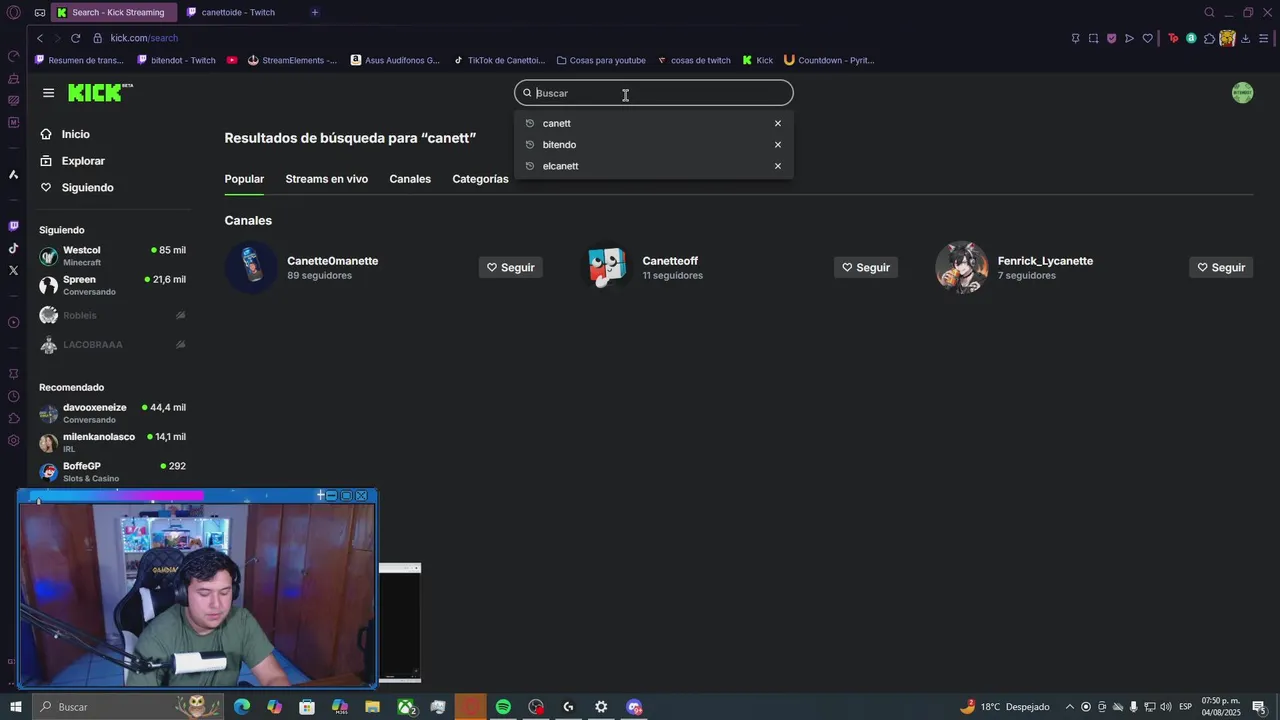Open Microsoft Edge from the taskbar

[242, 707]
